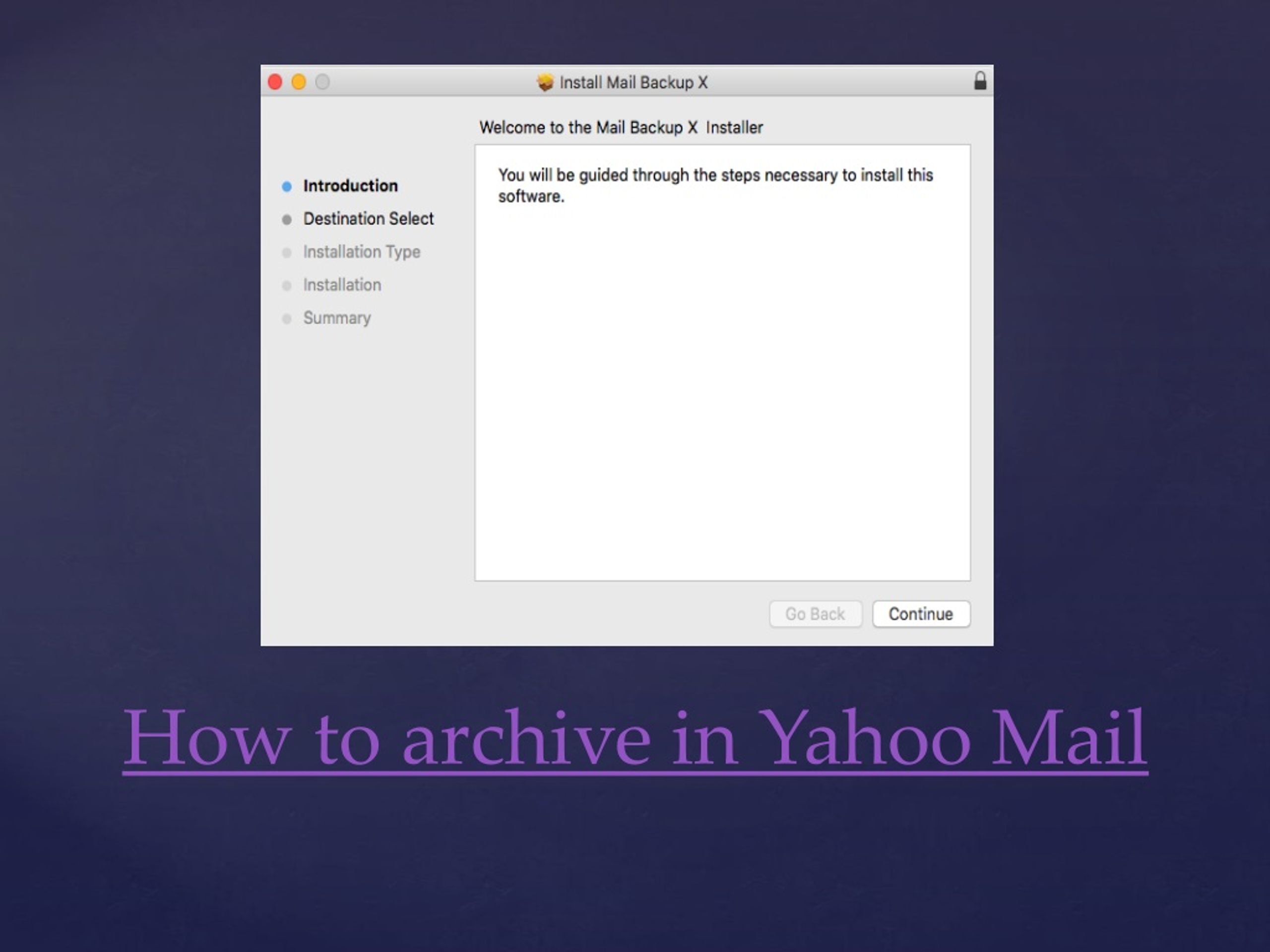Minimize the installer with the yellow button
The image size is (1270, 952).
(299, 82)
